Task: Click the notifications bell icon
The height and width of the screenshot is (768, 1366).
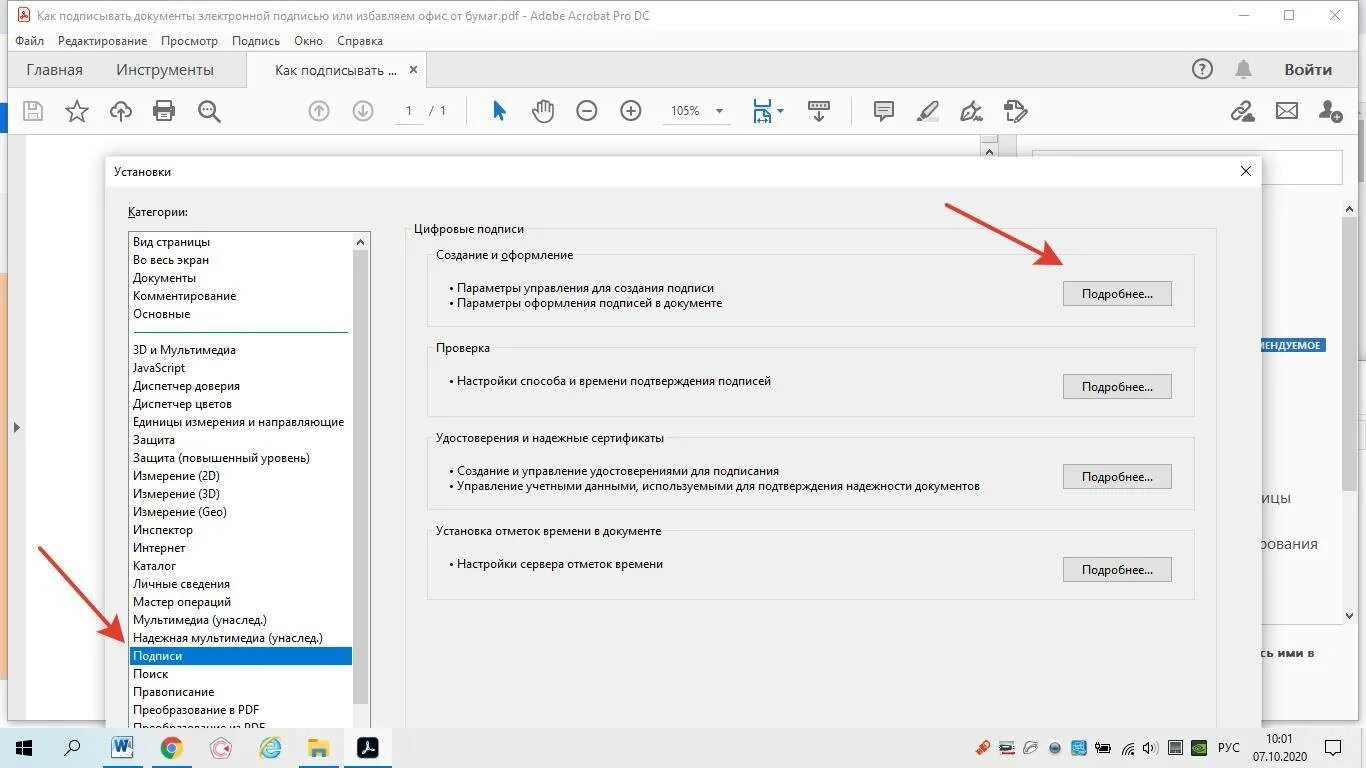Action: click(x=1244, y=69)
